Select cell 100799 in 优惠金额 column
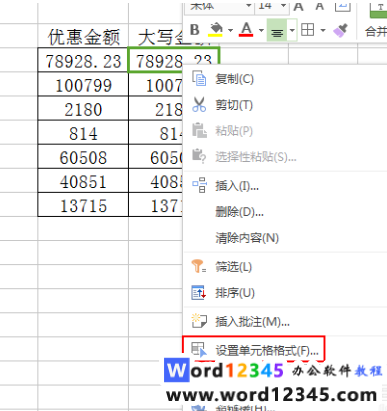The width and height of the screenshot is (387, 411). (x=83, y=84)
